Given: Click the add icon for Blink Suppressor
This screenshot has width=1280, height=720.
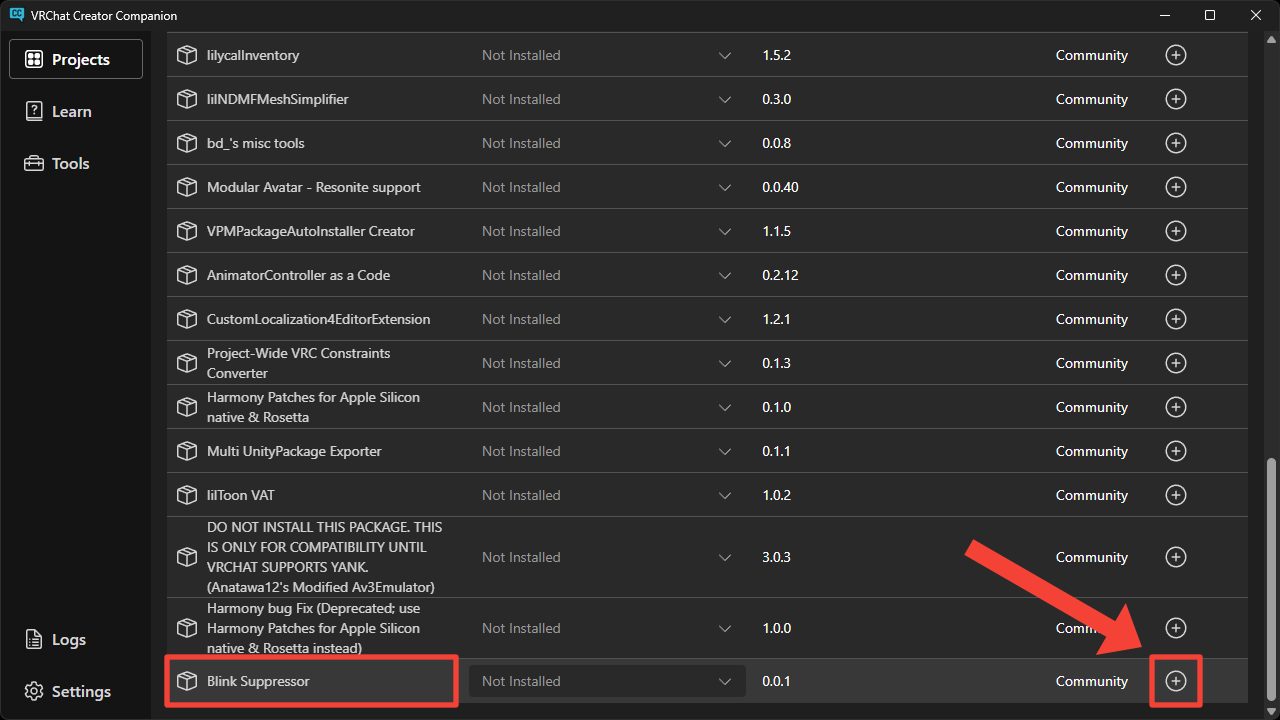Looking at the screenshot, I should point(1176,681).
